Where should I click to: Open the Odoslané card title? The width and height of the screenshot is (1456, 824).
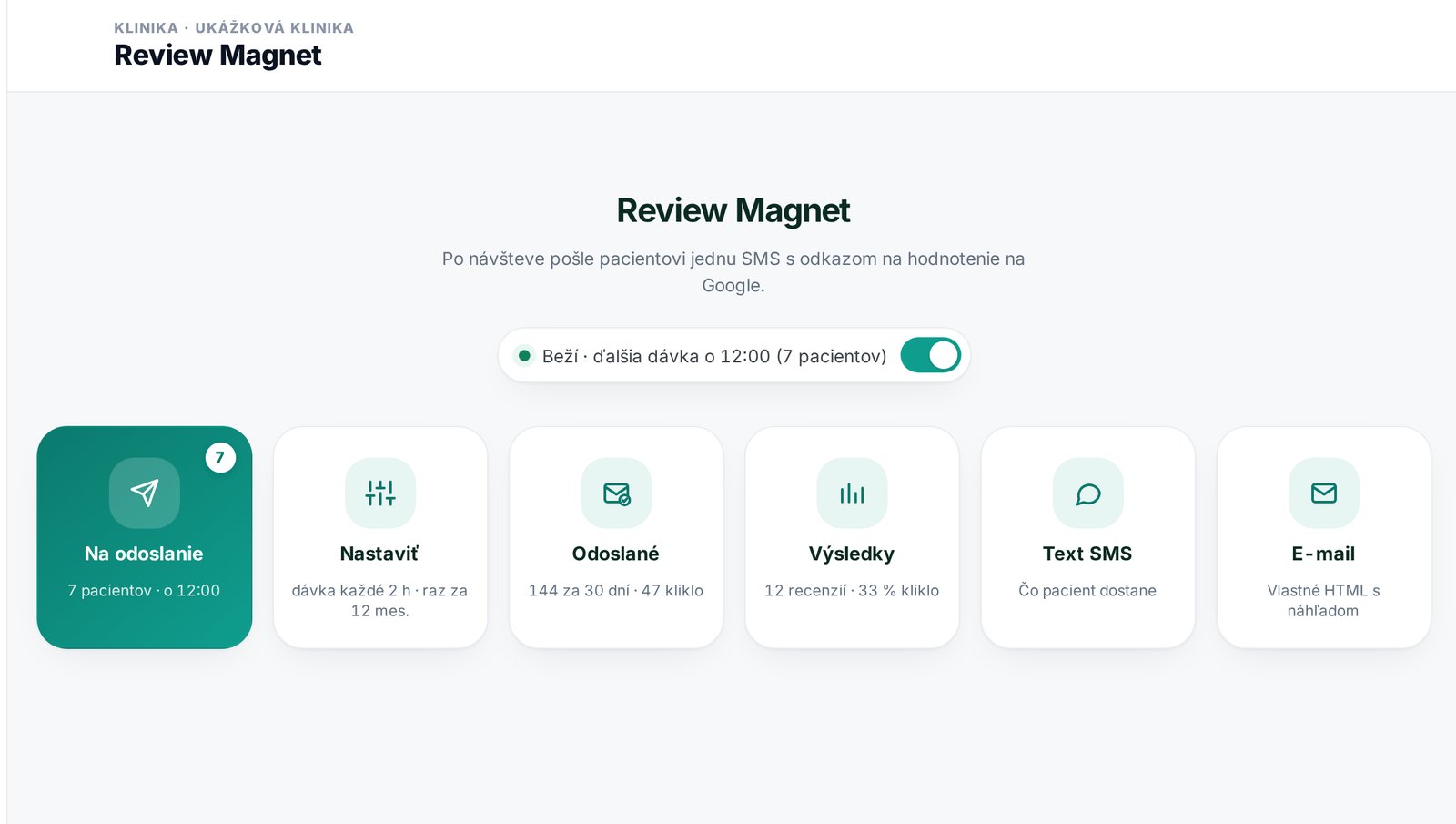coord(615,554)
